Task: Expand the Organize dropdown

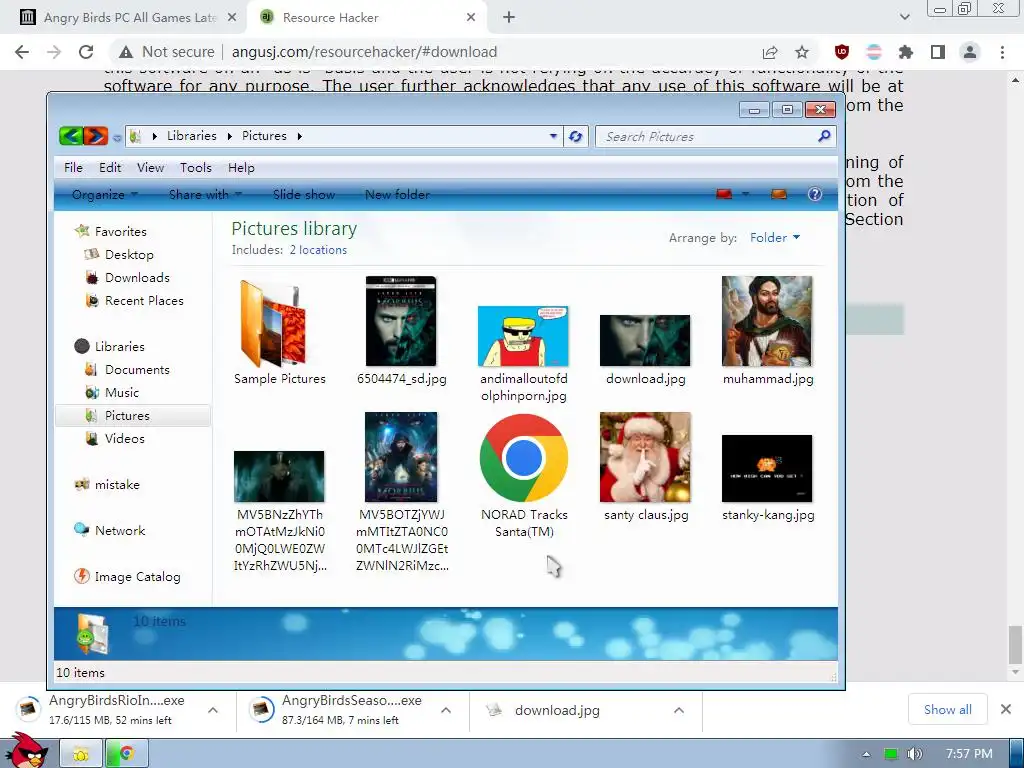Action: (x=104, y=195)
